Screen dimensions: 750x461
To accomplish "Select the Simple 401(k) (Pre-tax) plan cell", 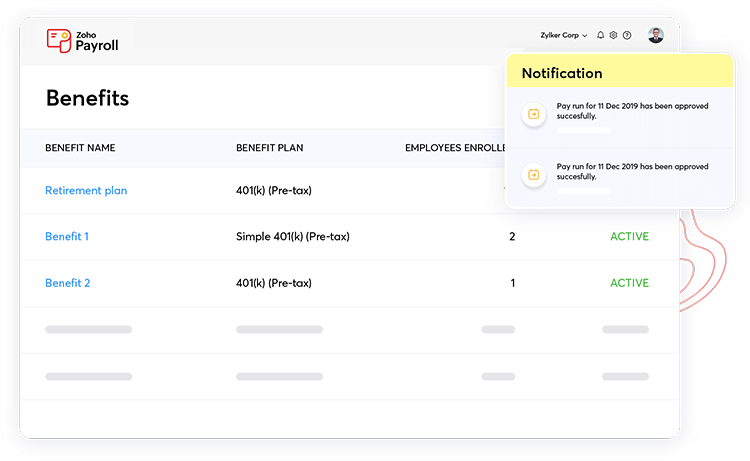I will pos(292,237).
